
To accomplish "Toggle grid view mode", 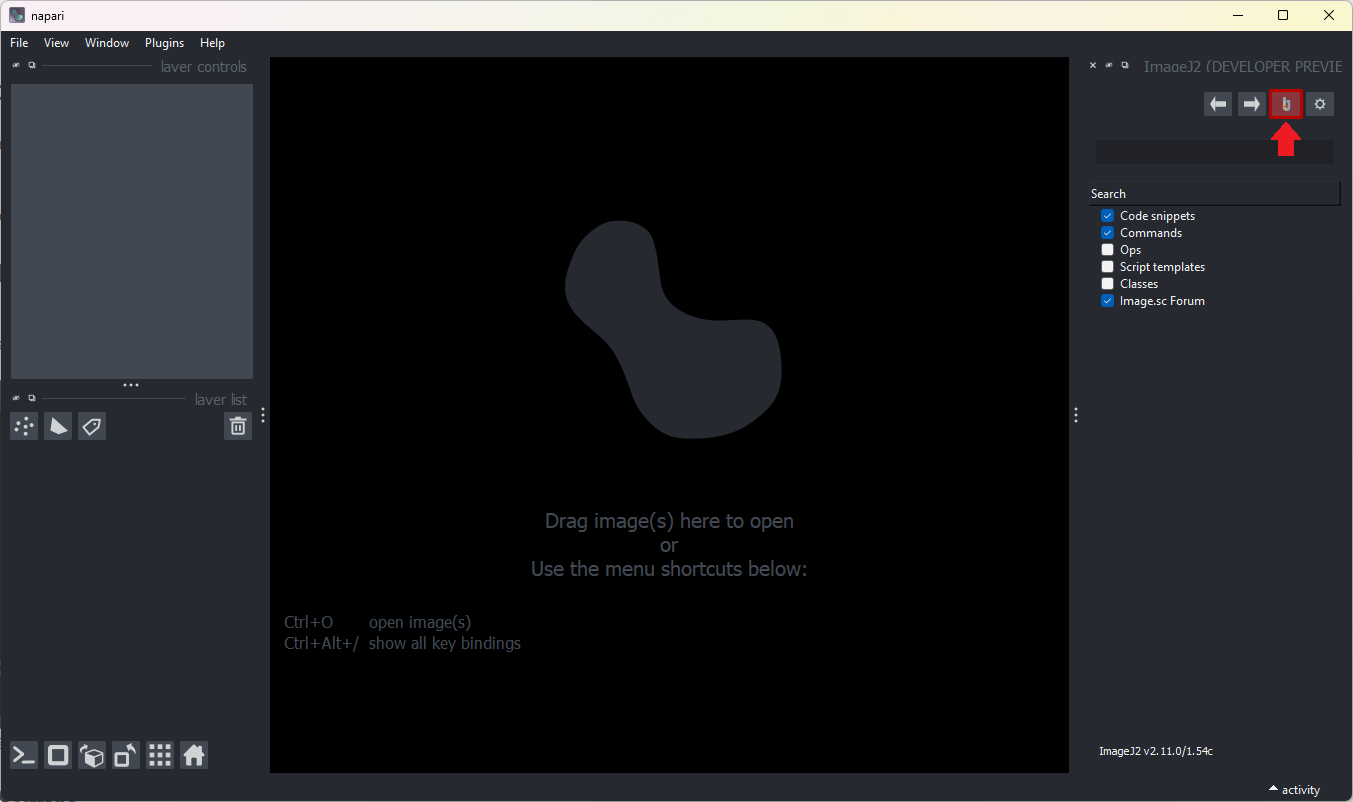I will tap(160, 755).
